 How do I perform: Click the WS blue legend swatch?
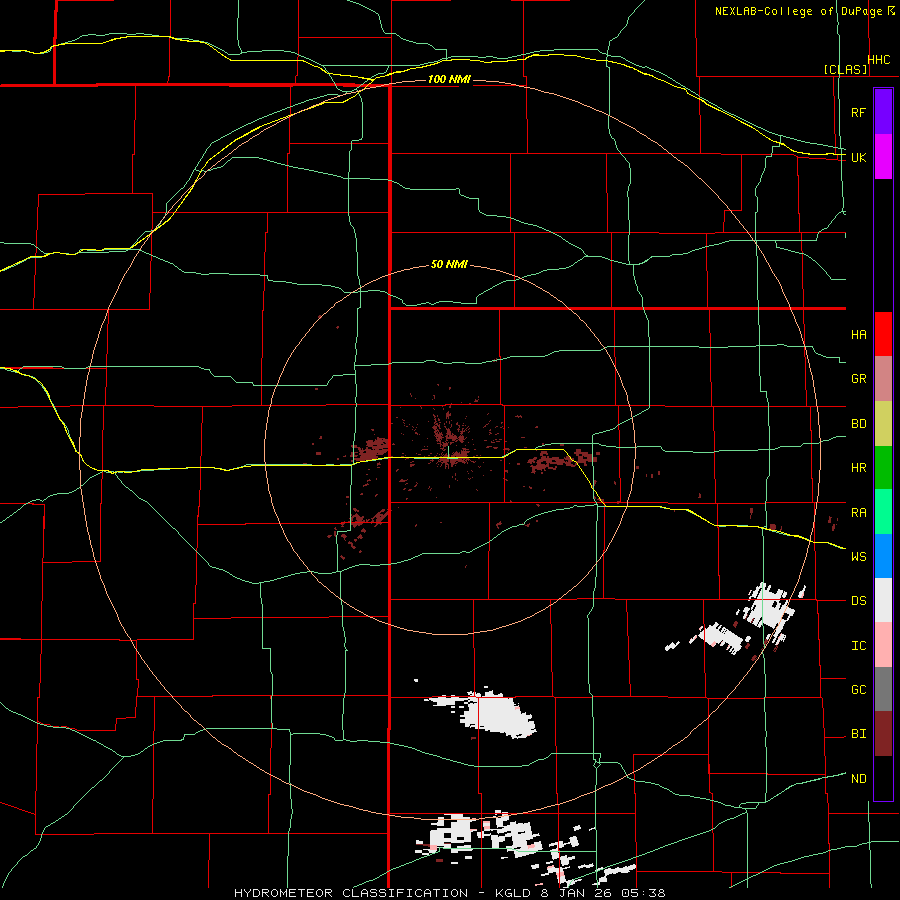[883, 556]
